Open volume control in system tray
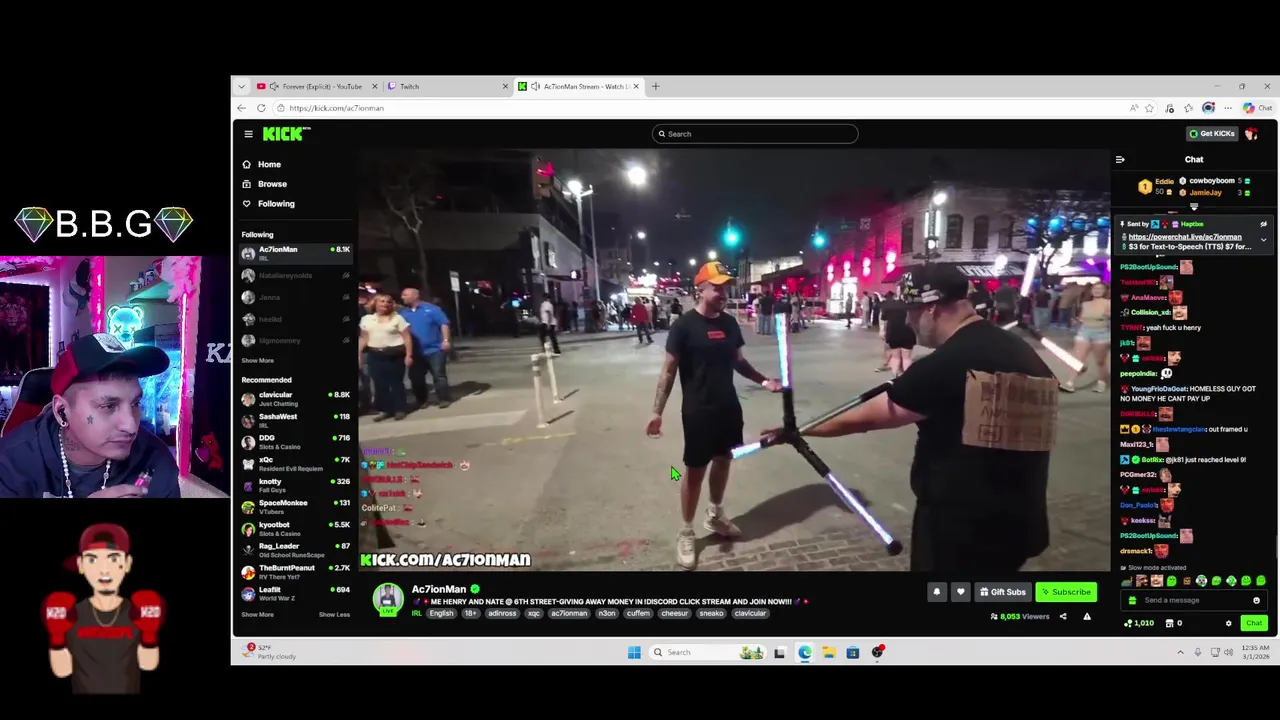1280x720 pixels. pyautogui.click(x=1229, y=653)
